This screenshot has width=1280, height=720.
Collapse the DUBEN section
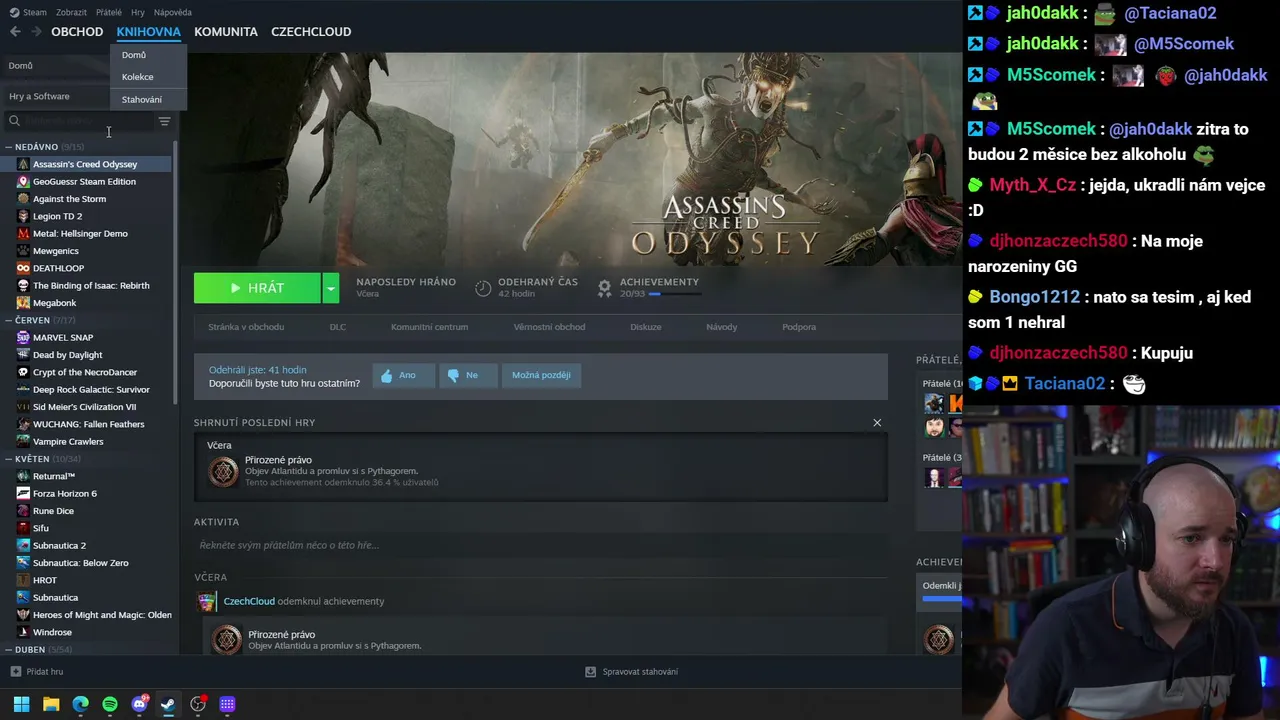[x=8, y=650]
